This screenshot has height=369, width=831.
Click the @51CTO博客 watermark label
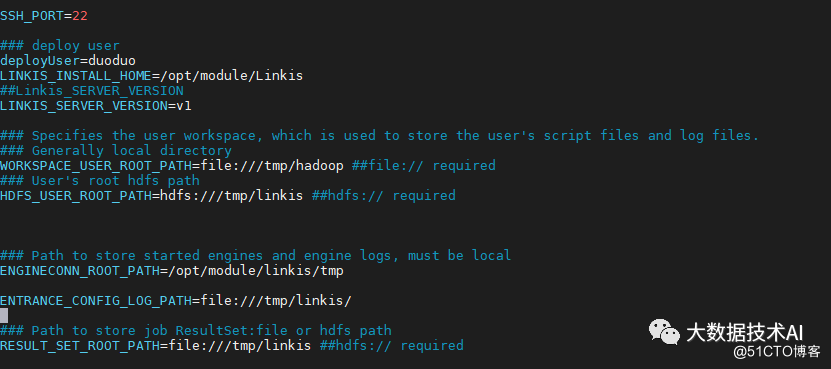(776, 352)
